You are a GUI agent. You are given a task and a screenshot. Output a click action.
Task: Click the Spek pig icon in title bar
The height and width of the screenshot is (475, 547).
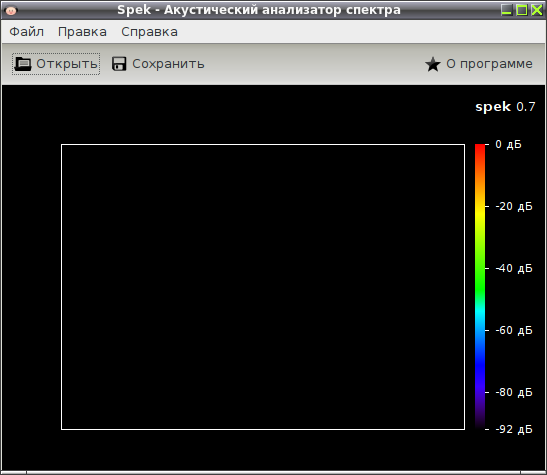point(11,10)
